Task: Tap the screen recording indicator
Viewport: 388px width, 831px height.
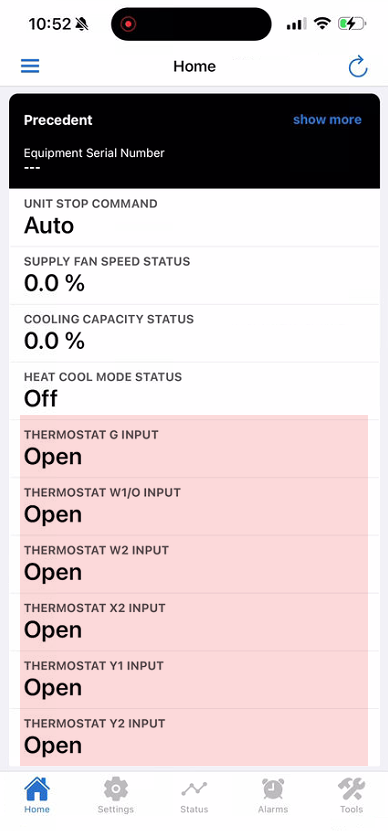Action: tap(129, 24)
